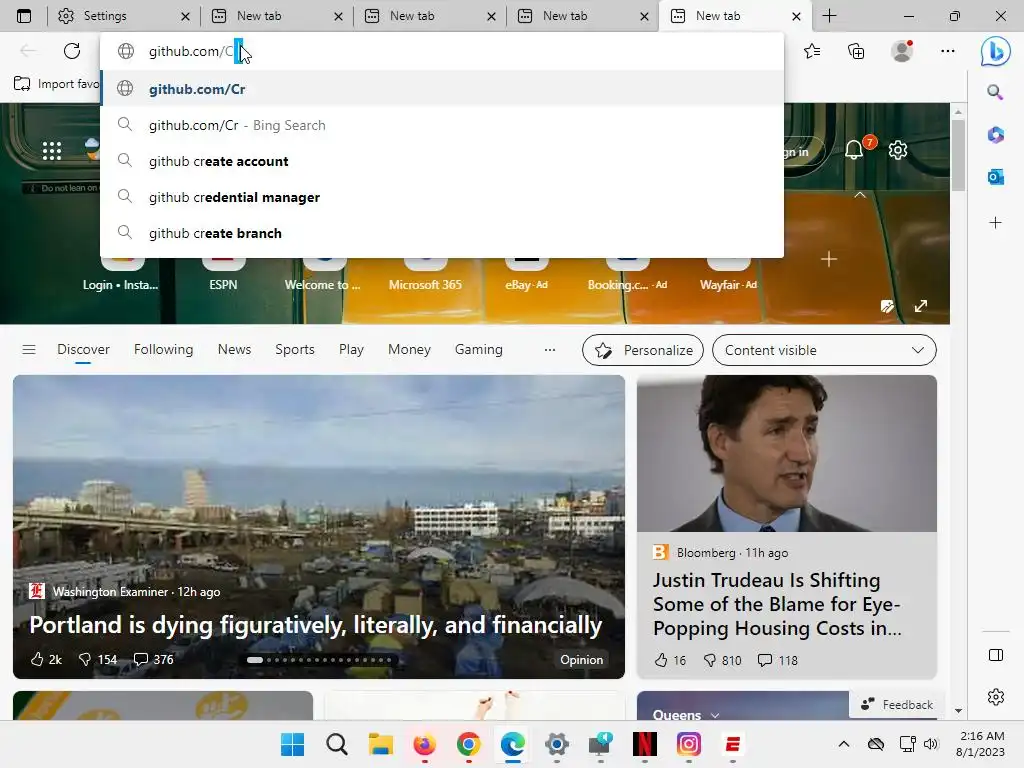
Task: Open the Favorites star icon
Action: 812,51
